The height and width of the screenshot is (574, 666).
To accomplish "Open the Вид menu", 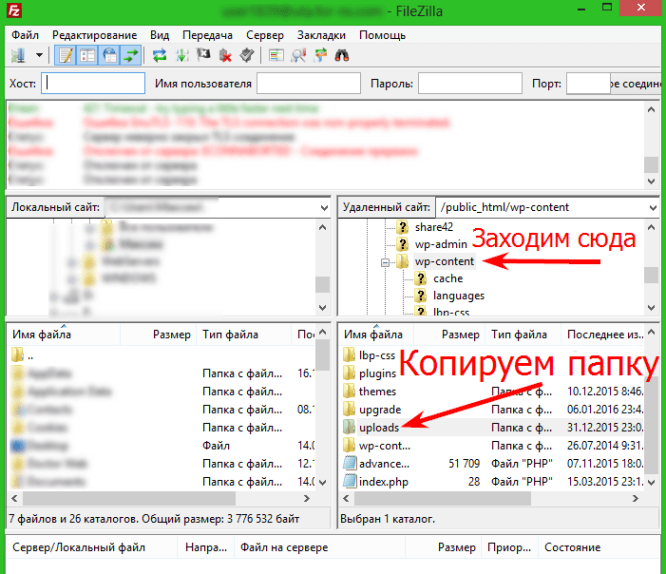I will point(159,35).
